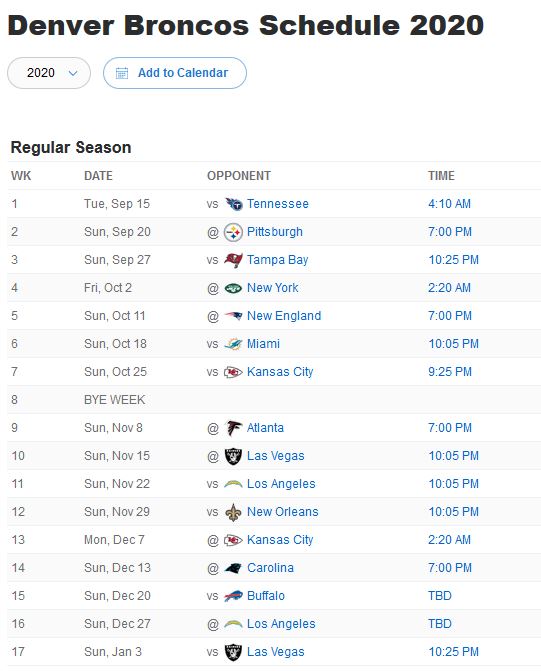Open the New England opponent link
541x671 pixels.
click(x=284, y=316)
